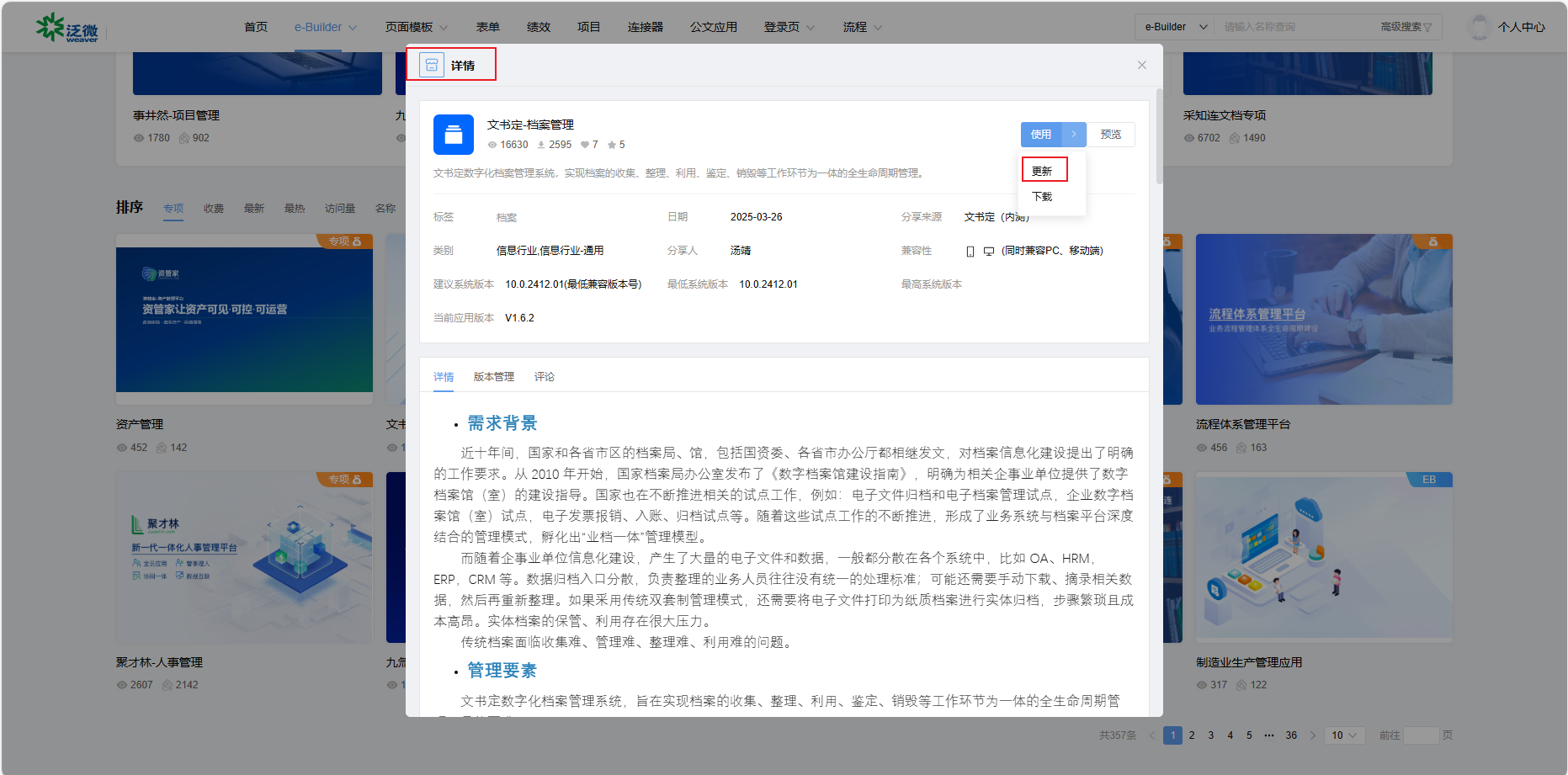Viewport: 1568px width, 775px height.
Task: Click usage icon beside 1490
Action: (x=1235, y=138)
